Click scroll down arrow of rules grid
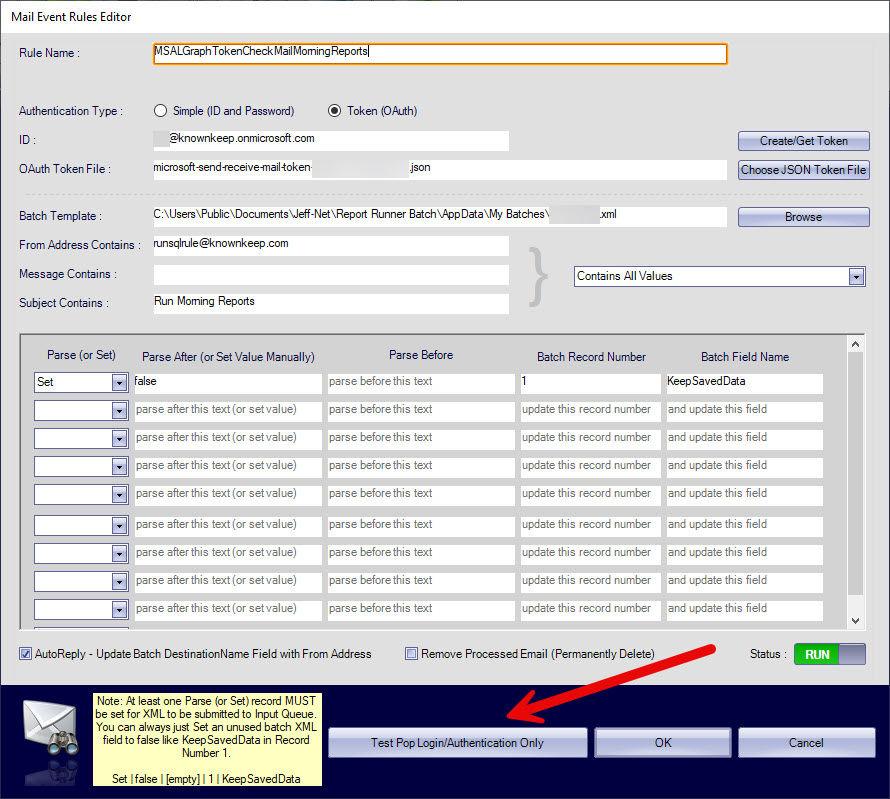 pyautogui.click(x=855, y=621)
